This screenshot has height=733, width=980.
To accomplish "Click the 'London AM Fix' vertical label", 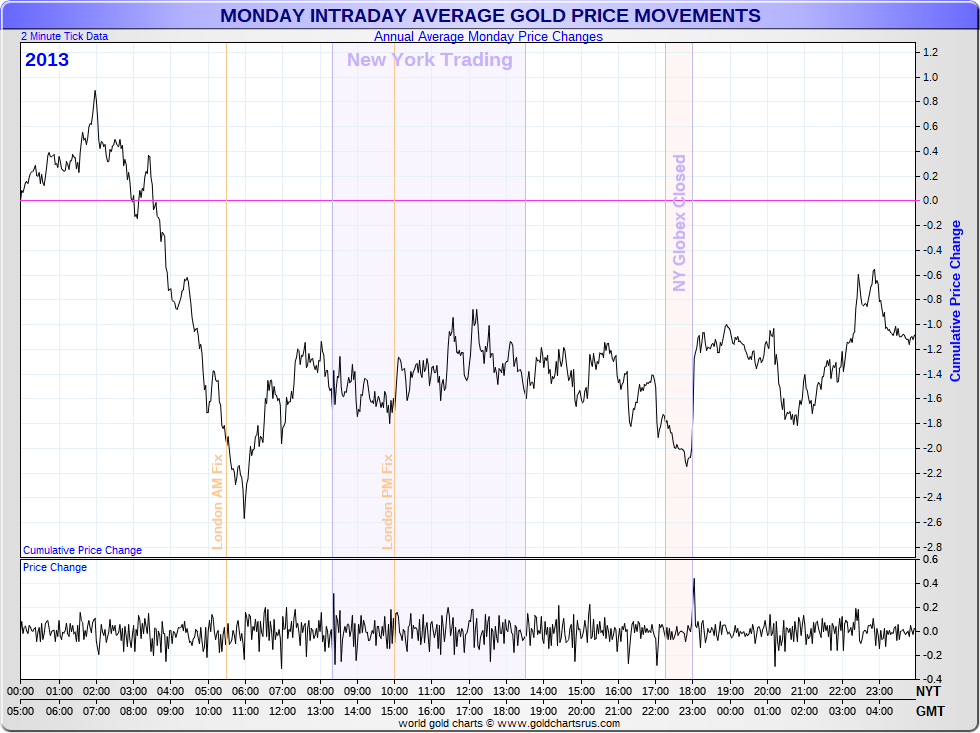I will tap(218, 502).
